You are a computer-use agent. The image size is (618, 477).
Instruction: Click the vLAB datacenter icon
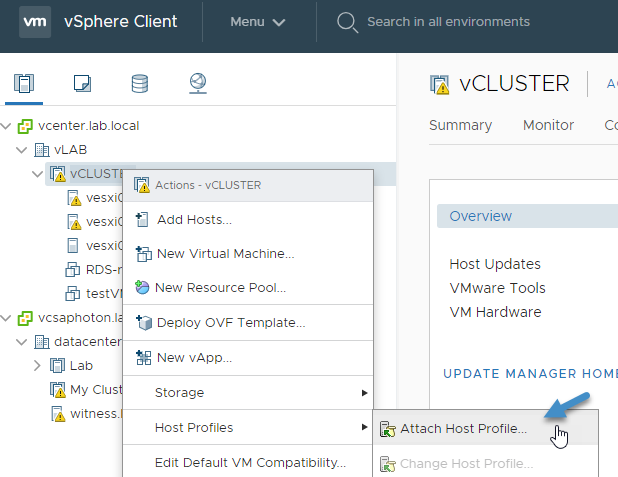[x=42, y=150]
